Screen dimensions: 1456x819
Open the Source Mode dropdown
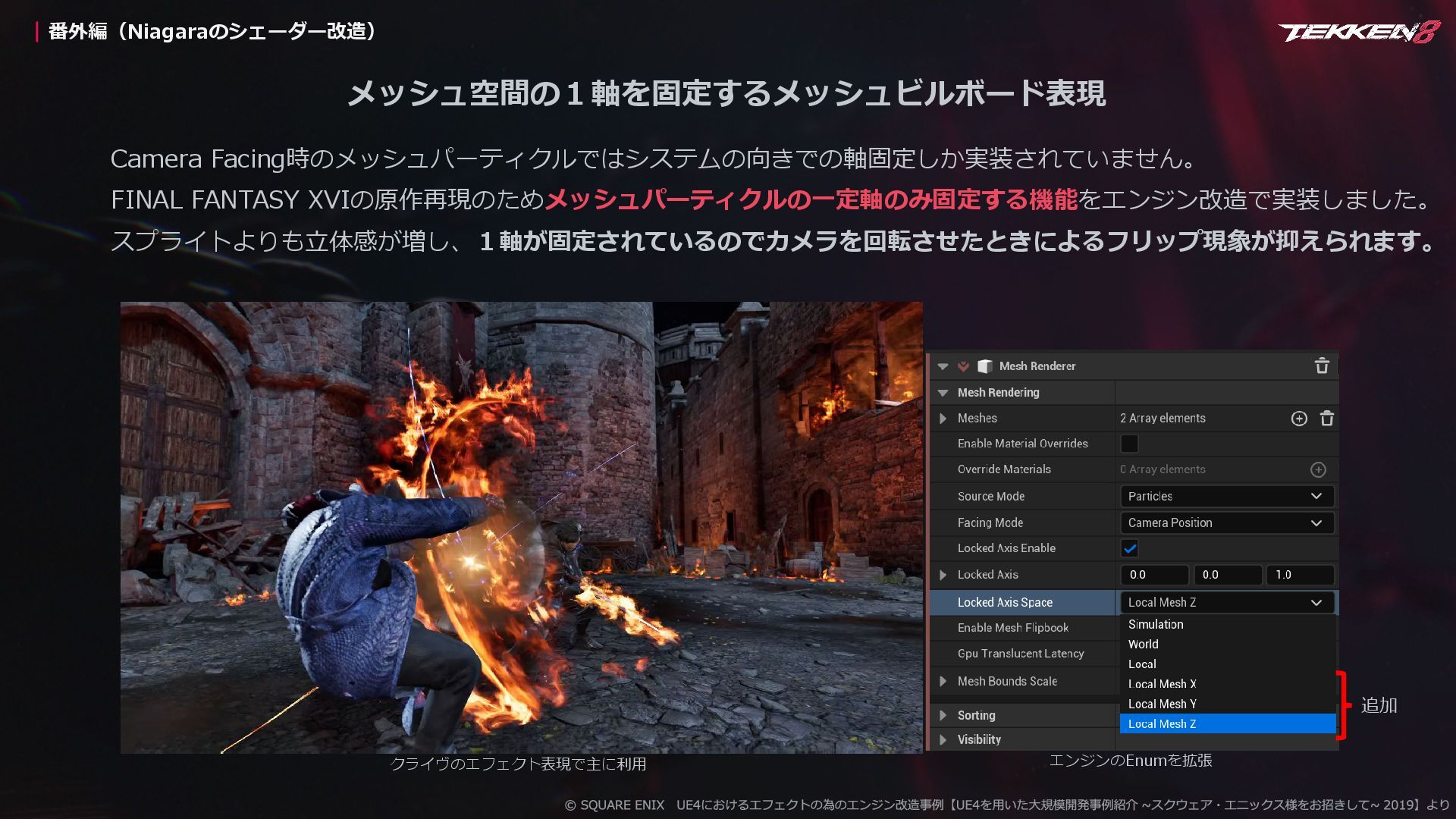(1226, 496)
